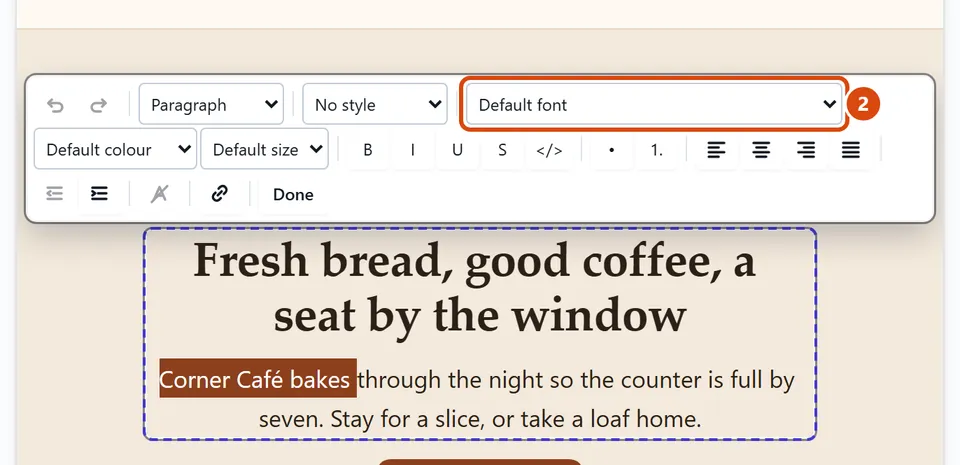Toggle italic formatting with I button

click(x=413, y=150)
